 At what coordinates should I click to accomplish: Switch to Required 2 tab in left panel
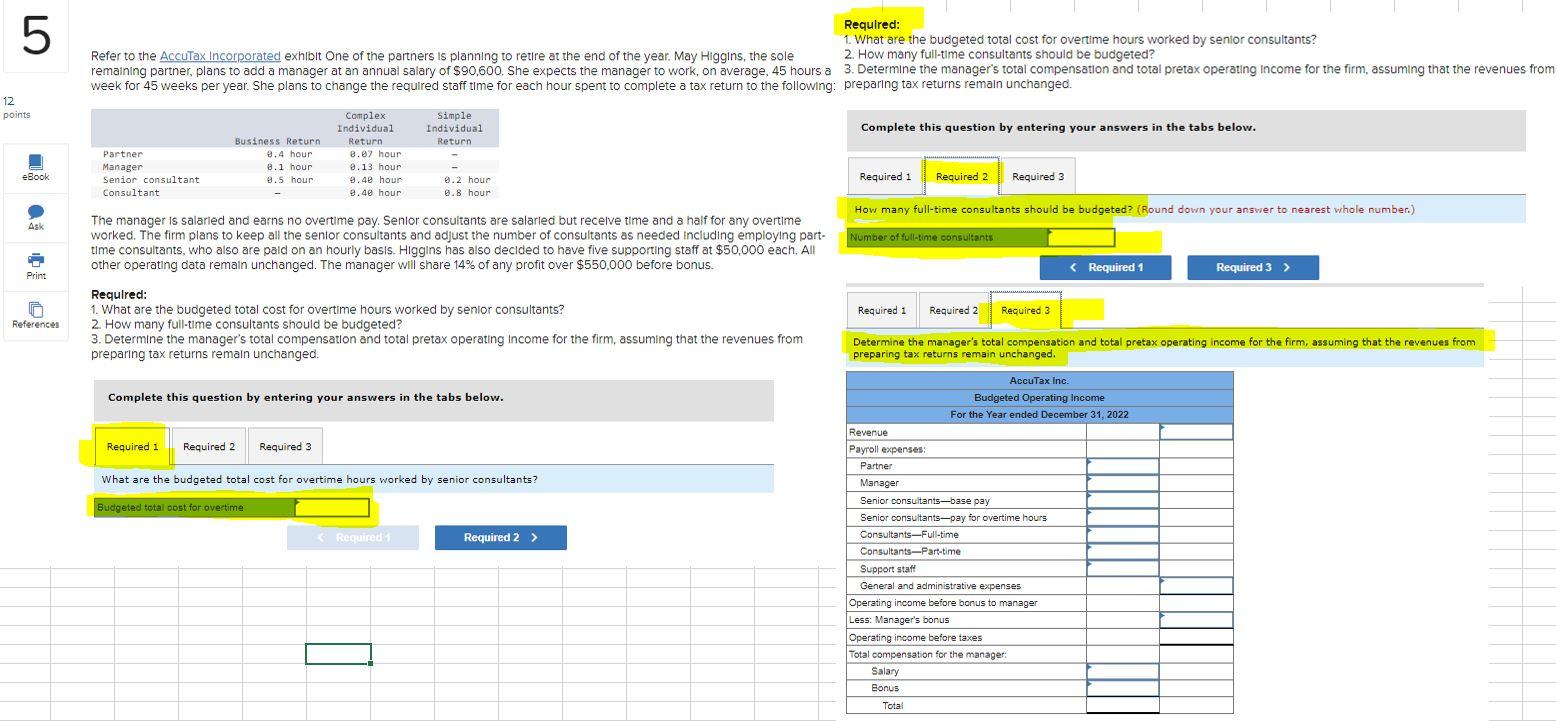(209, 446)
